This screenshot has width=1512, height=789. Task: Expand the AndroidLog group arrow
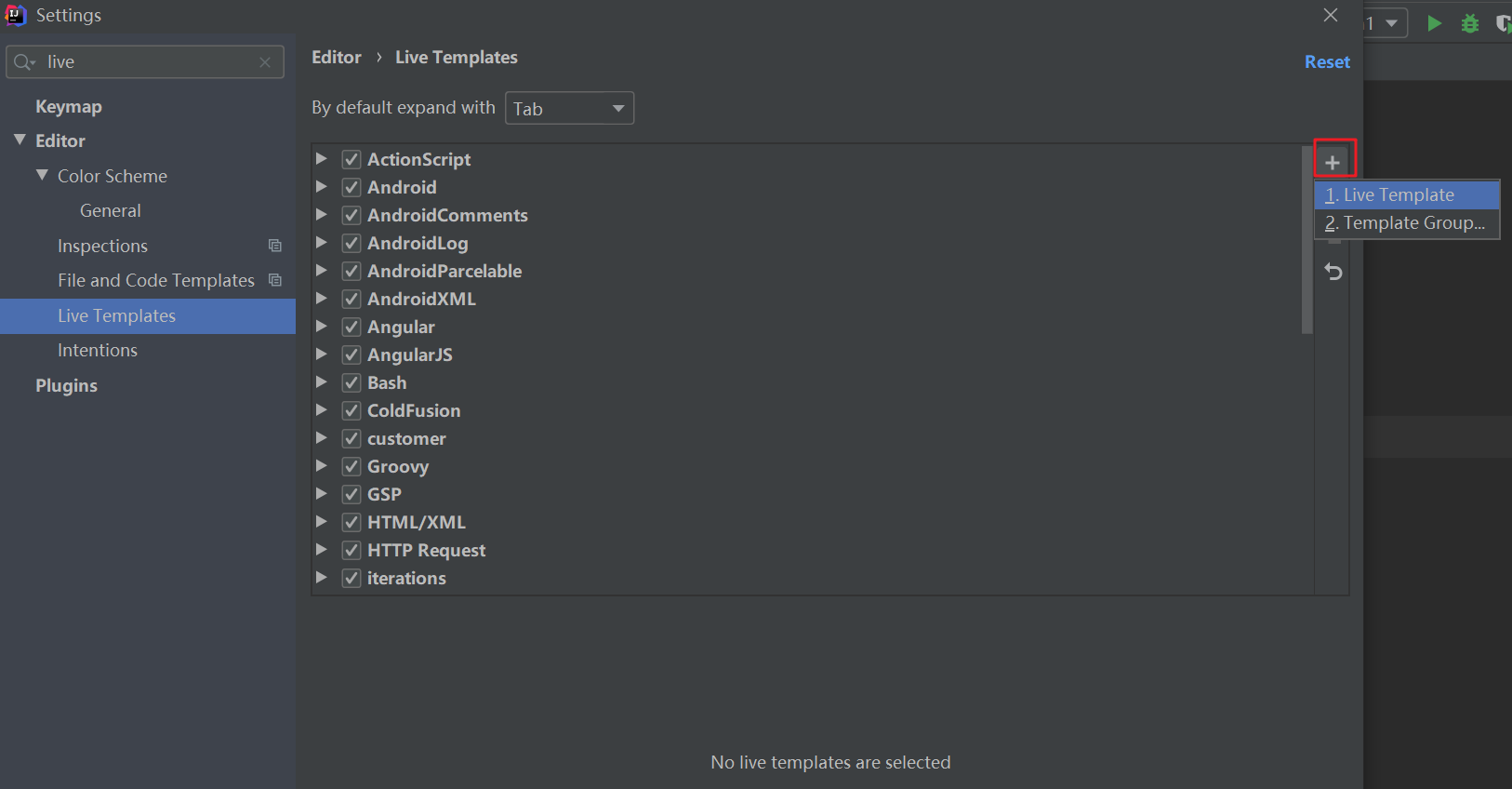[x=321, y=242]
